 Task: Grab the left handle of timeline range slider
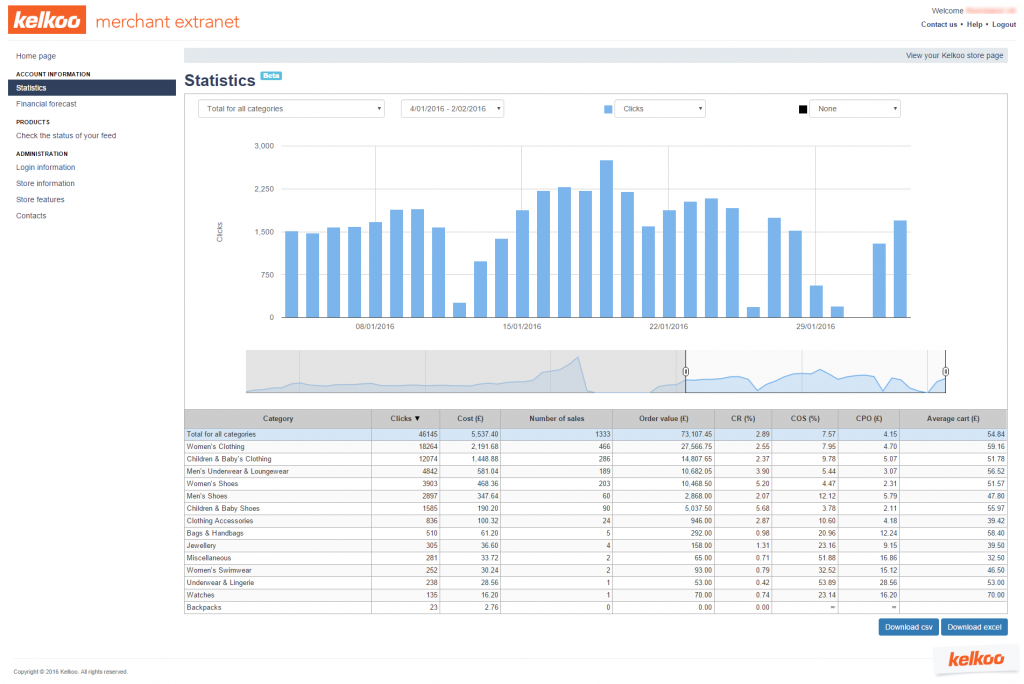[x=686, y=371]
